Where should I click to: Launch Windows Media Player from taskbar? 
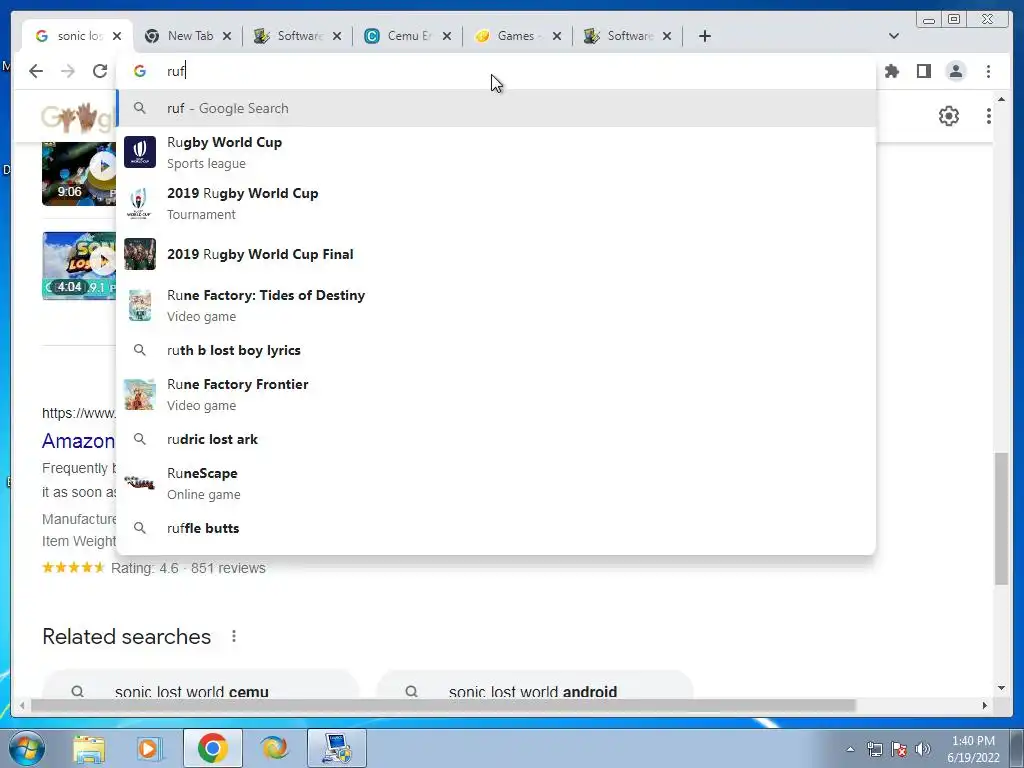tap(149, 748)
